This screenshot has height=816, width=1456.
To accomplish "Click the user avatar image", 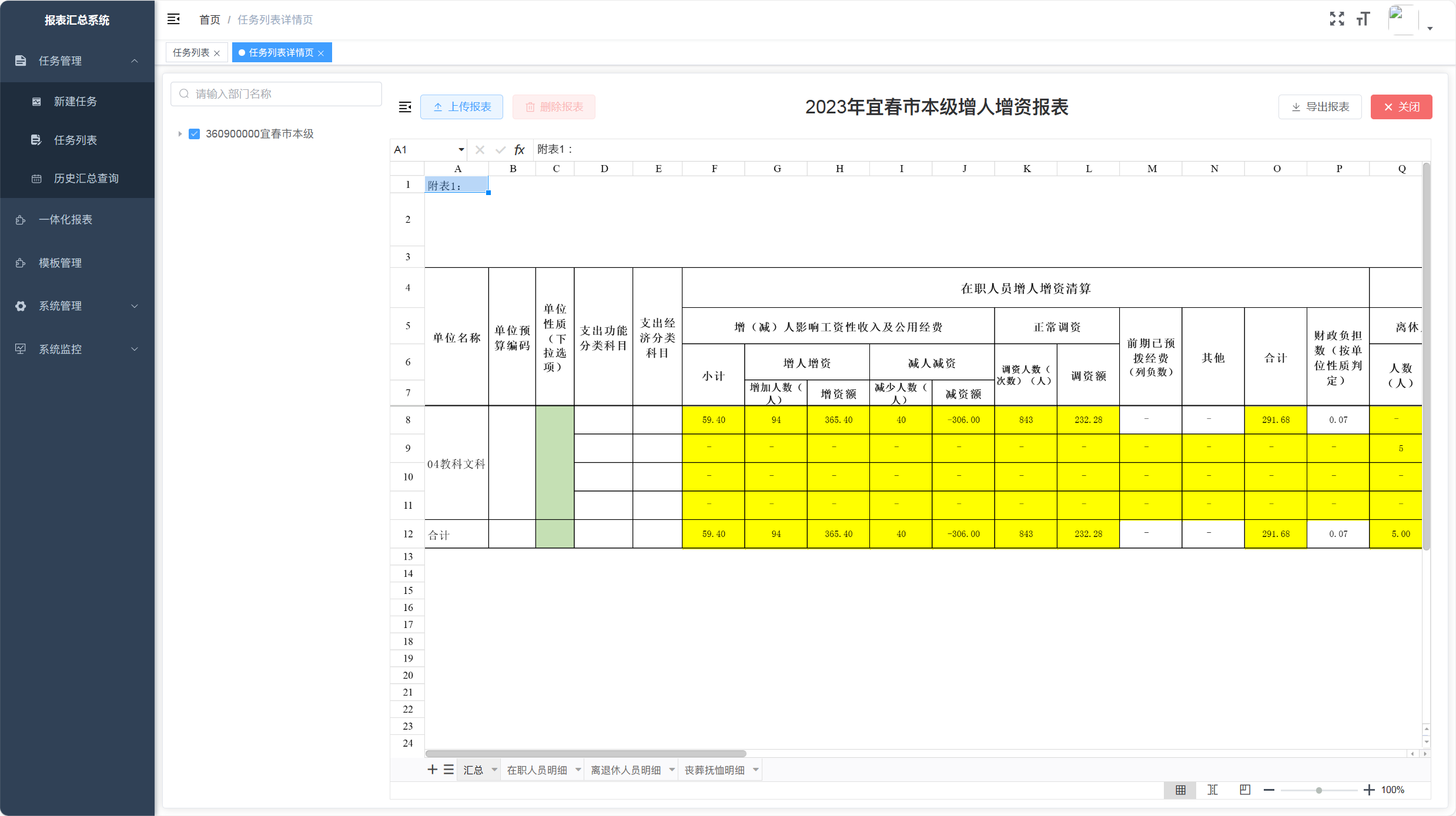I will pos(1403,20).
